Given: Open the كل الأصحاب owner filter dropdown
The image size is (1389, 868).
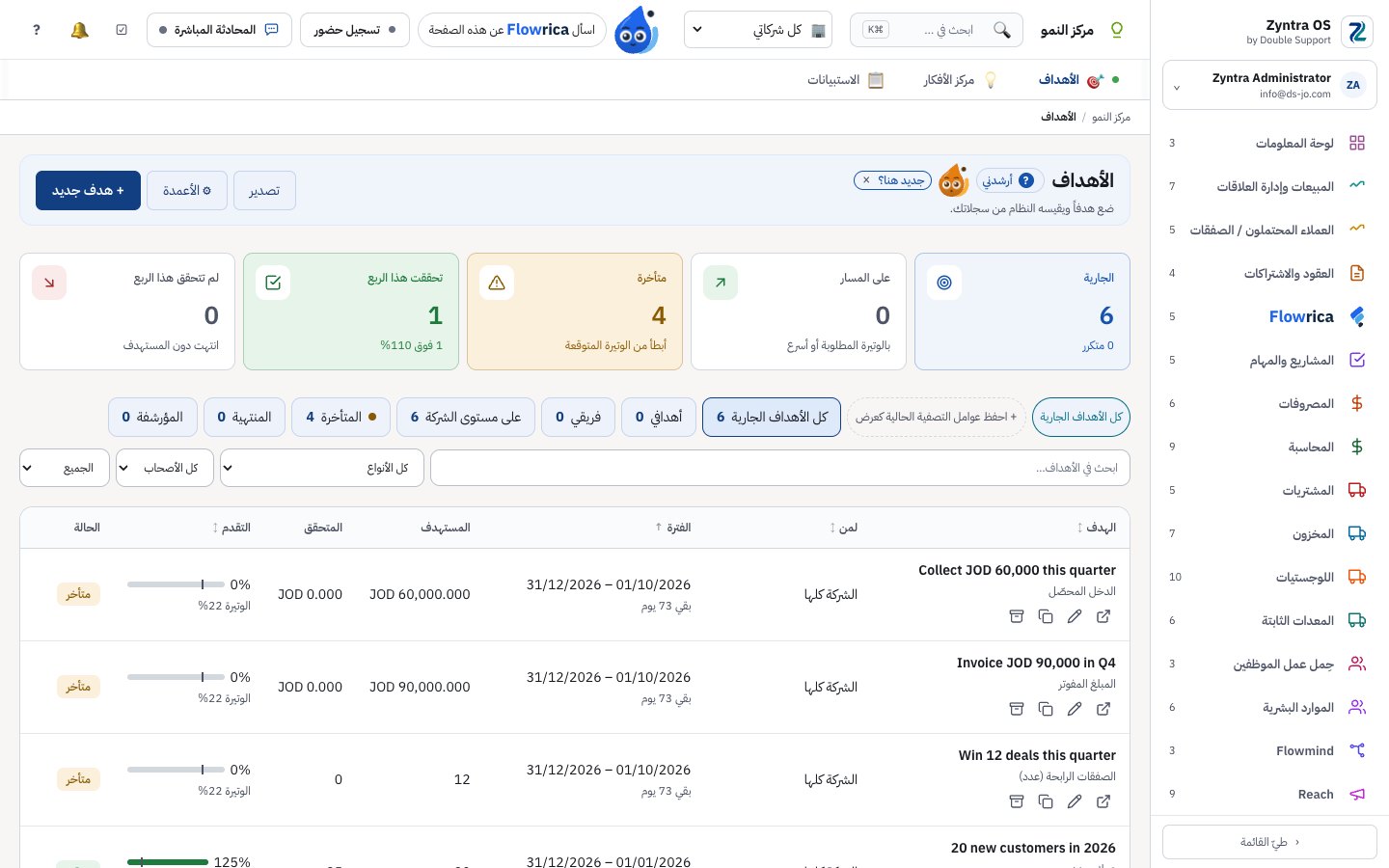Looking at the screenshot, I should click(x=165, y=468).
